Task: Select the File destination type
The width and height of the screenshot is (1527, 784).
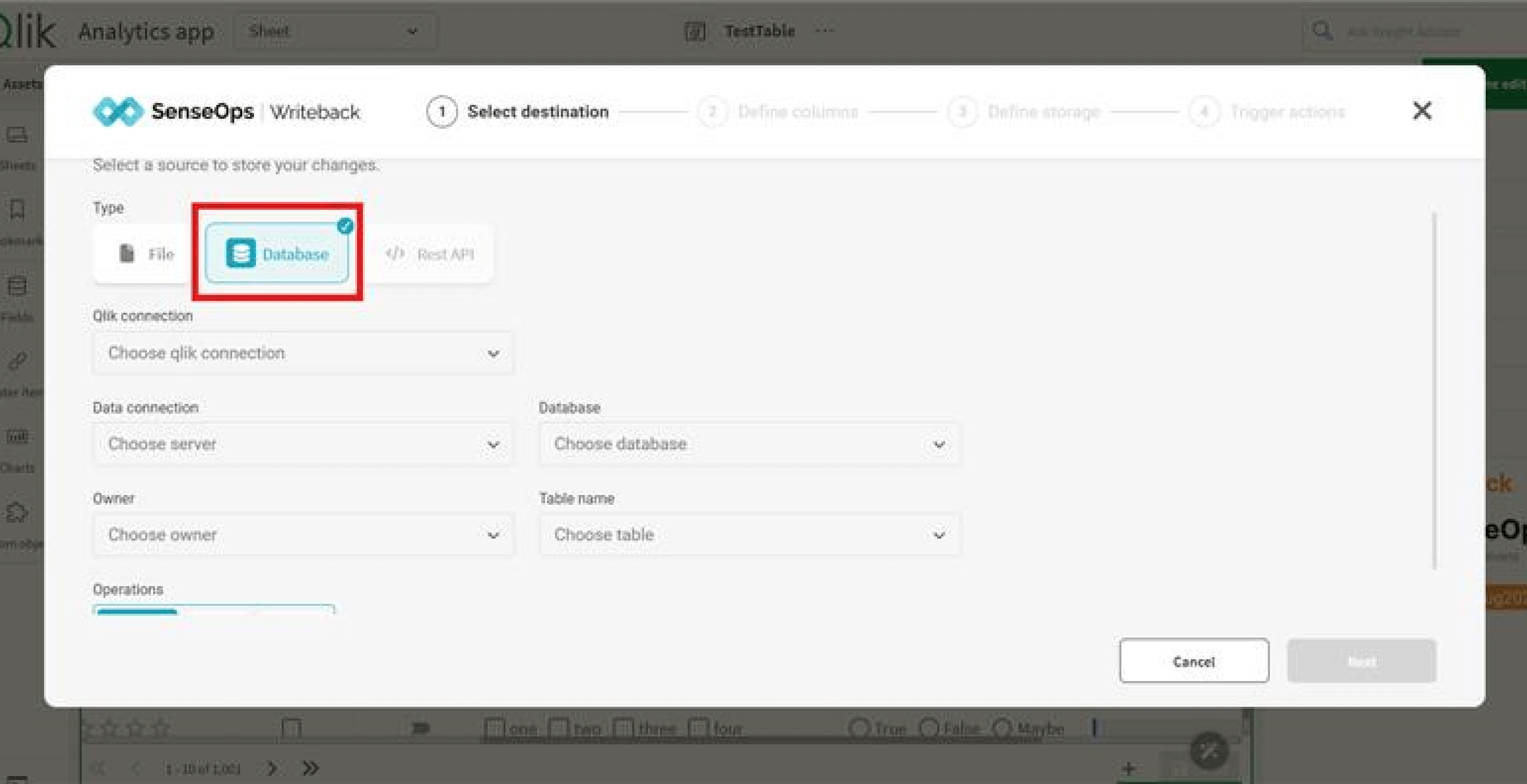Action: (147, 254)
